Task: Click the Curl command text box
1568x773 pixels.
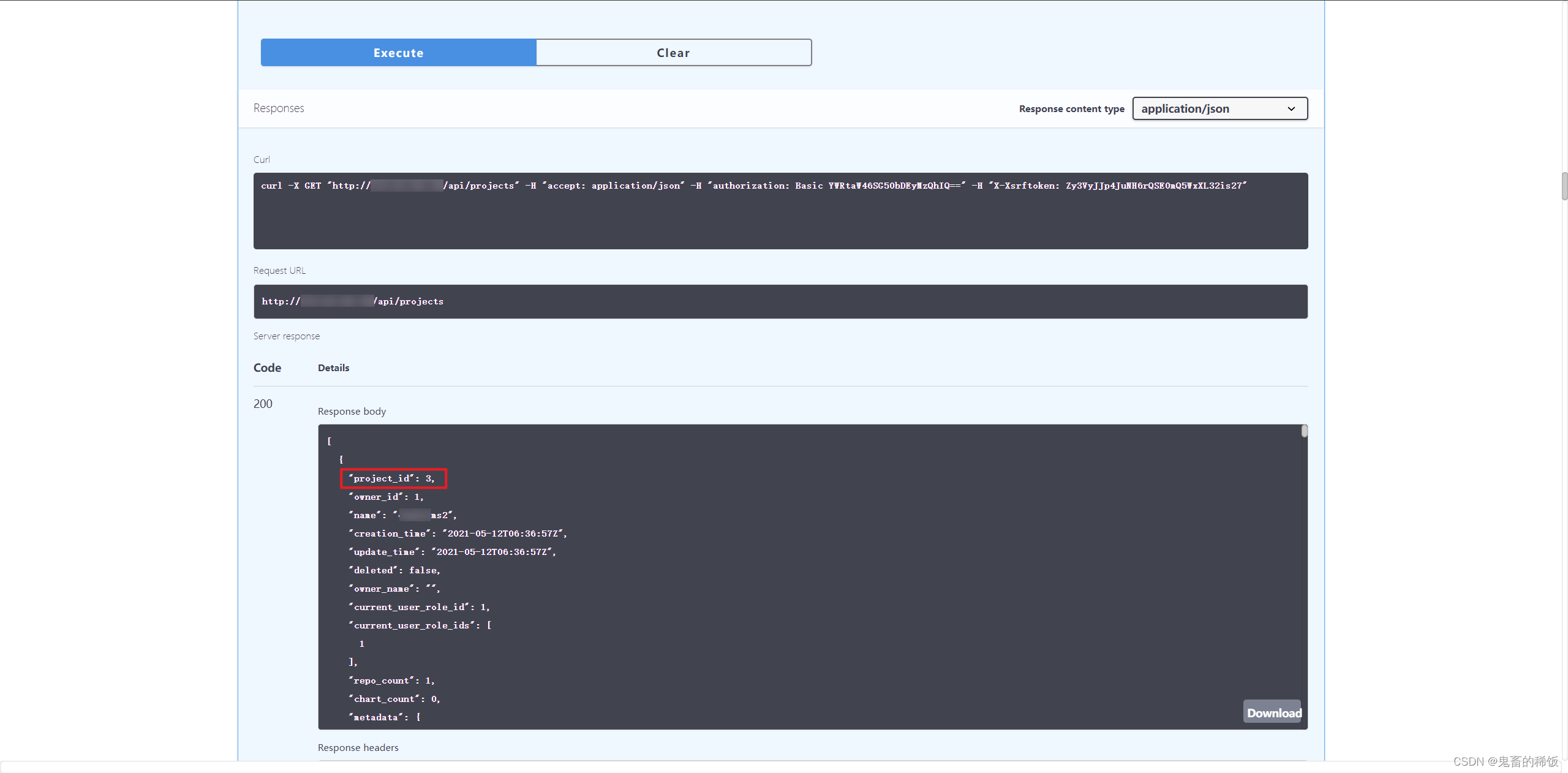Action: 780,211
